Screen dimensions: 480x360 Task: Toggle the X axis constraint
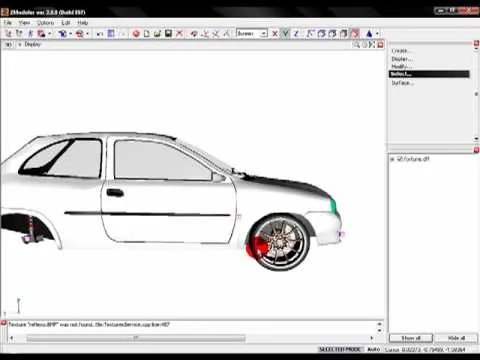coord(275,34)
